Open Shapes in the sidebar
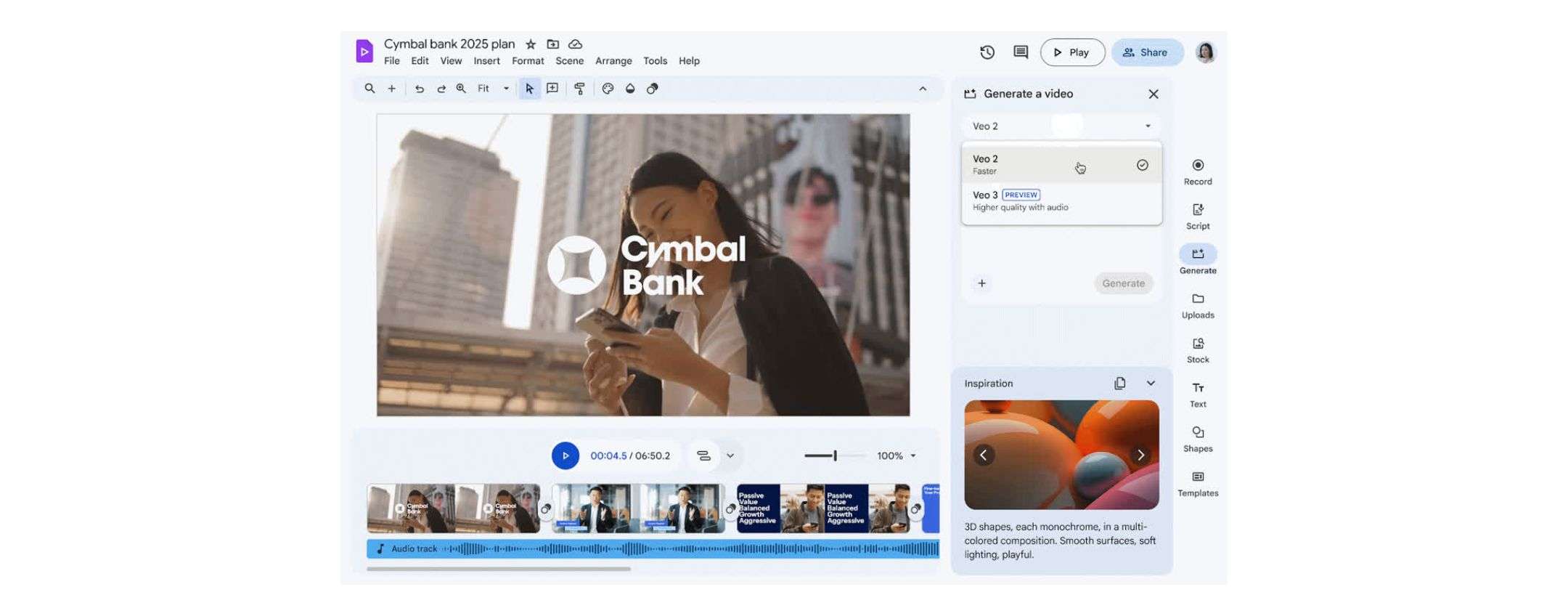This screenshot has height=616, width=1568. coord(1198,439)
